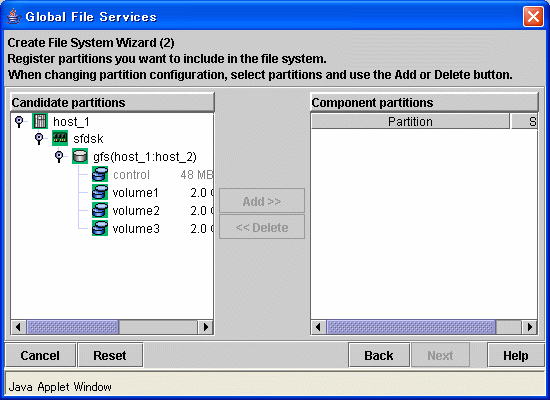Select the gfs disk group icon
The image size is (550, 400).
[80, 156]
